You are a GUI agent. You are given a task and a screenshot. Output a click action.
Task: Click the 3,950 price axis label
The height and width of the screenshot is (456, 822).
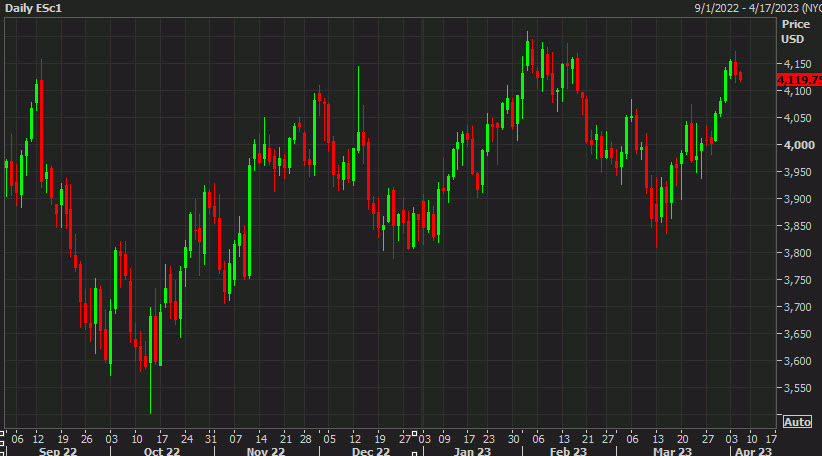797,172
